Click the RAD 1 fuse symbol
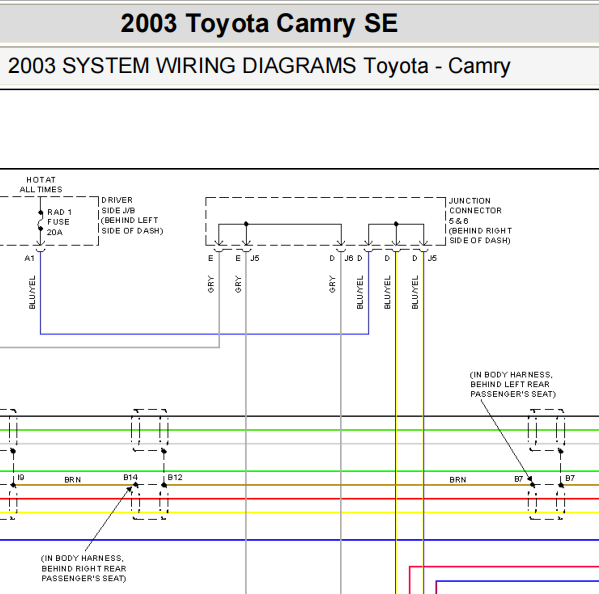This screenshot has height=594, width=599. click(x=40, y=221)
